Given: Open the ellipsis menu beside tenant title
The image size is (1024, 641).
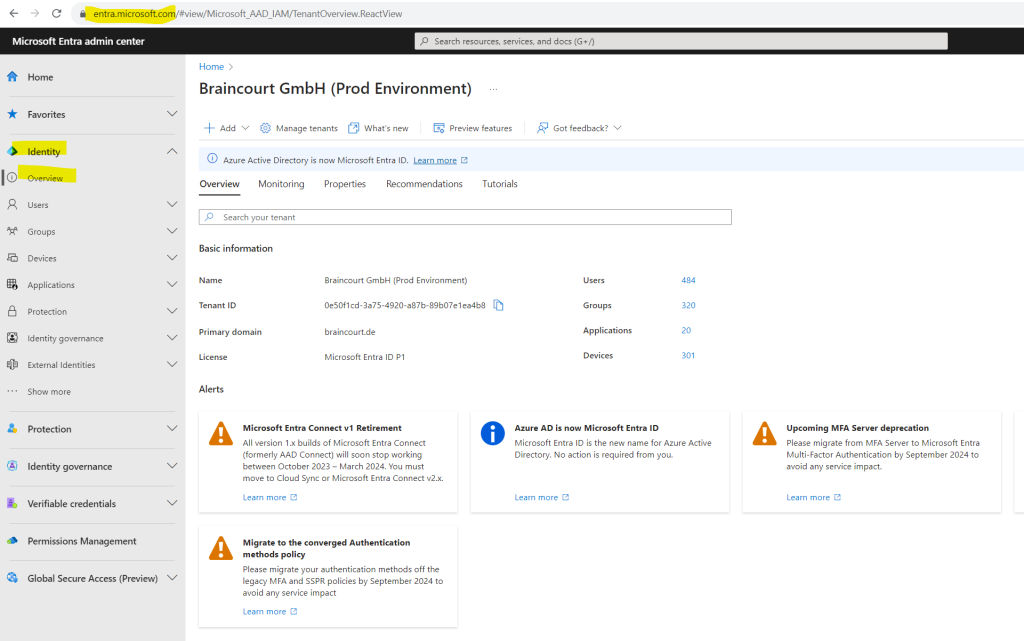Looking at the screenshot, I should point(493,89).
